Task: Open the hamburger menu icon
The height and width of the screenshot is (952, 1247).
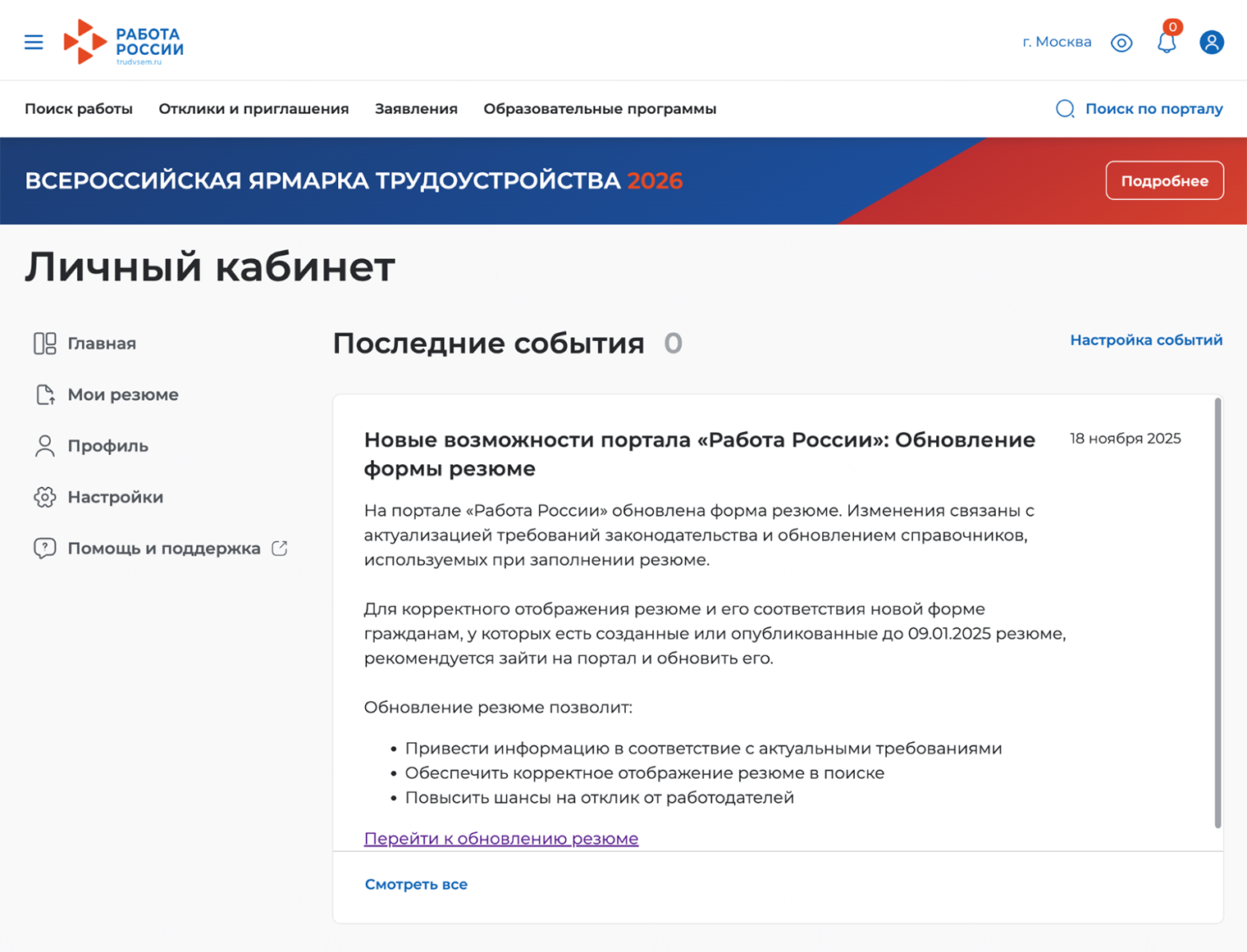Action: [34, 42]
